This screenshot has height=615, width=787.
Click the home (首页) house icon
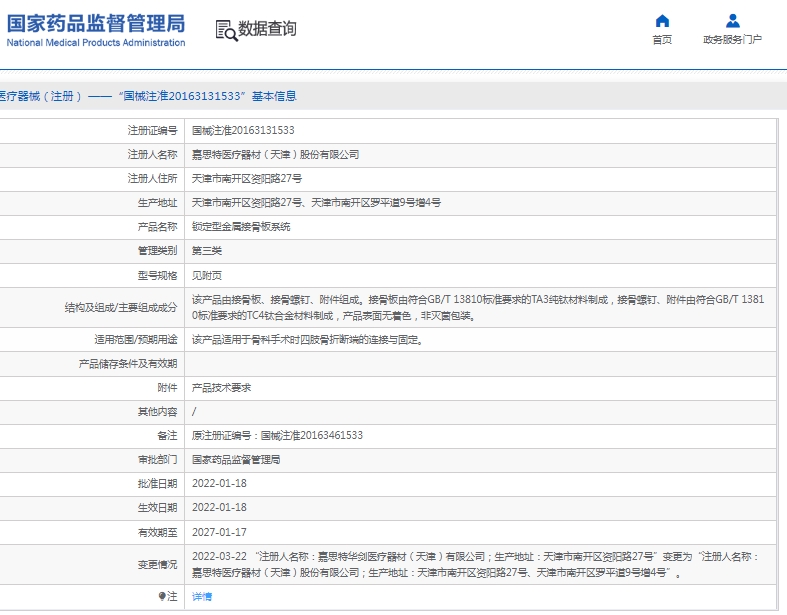(x=662, y=21)
